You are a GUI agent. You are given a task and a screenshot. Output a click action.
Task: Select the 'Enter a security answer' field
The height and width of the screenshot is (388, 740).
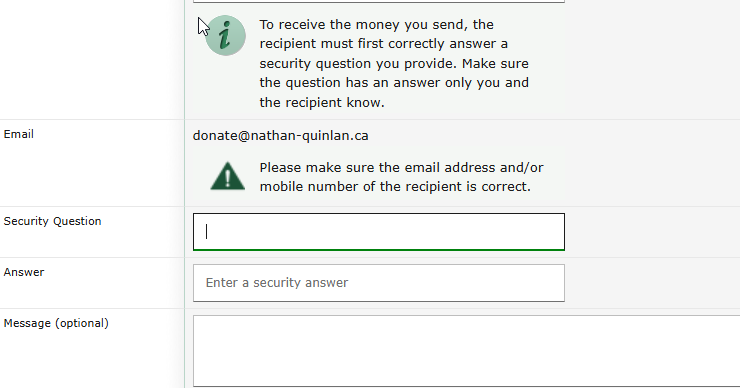click(378, 283)
